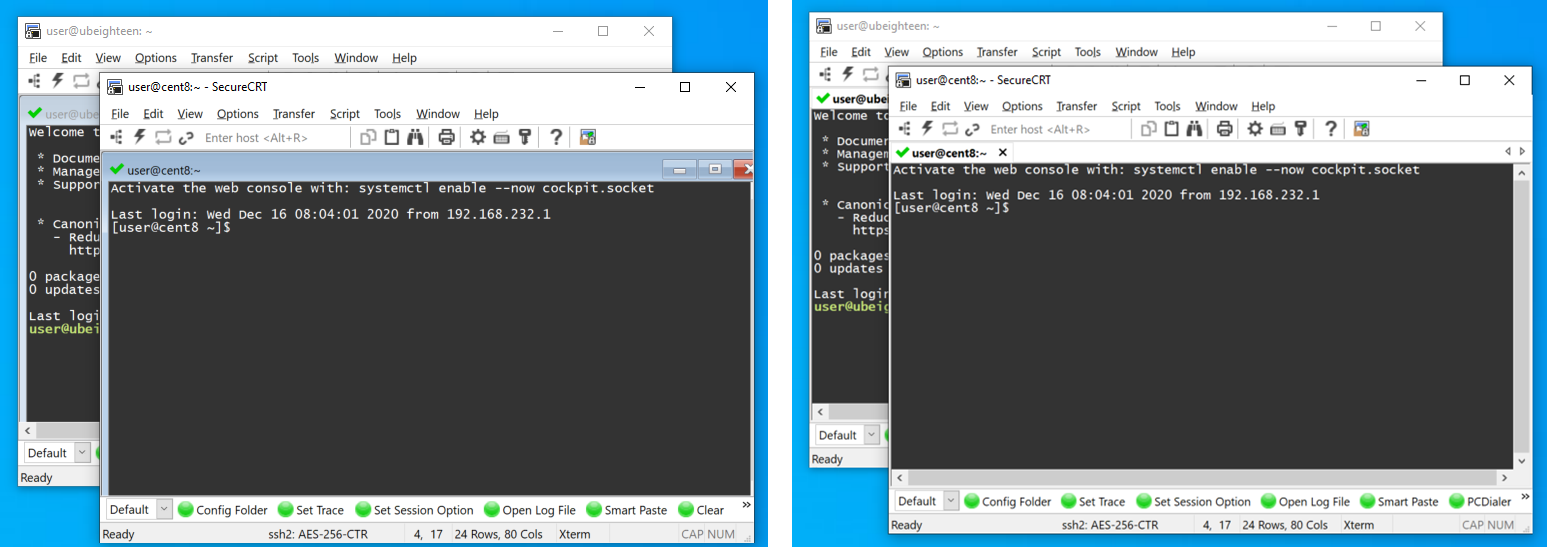Open Keymap keyboard icon in MDI cent8 window
Image resolution: width=1547 pixels, height=547 pixels.
tap(501, 138)
